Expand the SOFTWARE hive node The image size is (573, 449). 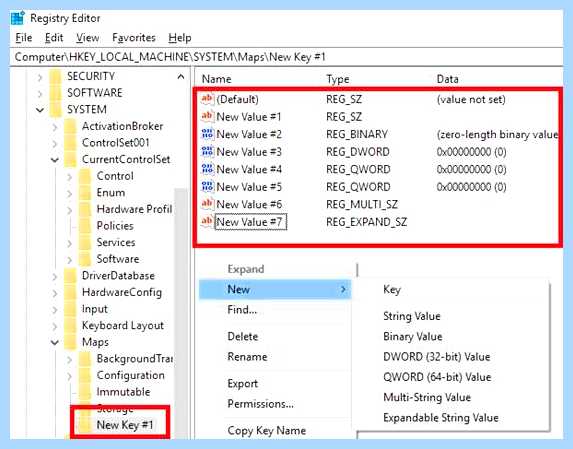coord(40,94)
